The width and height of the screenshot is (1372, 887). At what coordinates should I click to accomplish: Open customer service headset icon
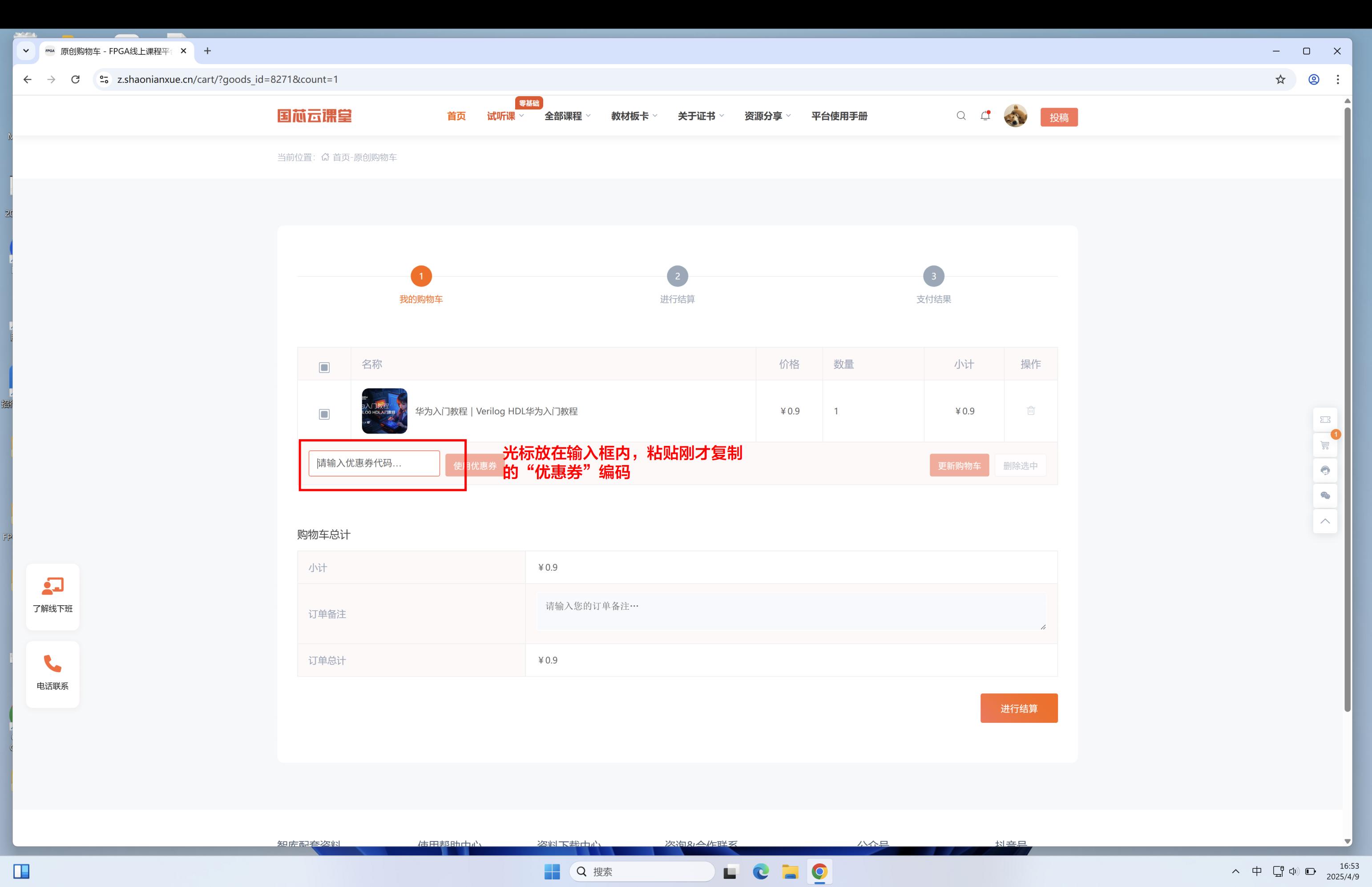pyautogui.click(x=1325, y=470)
